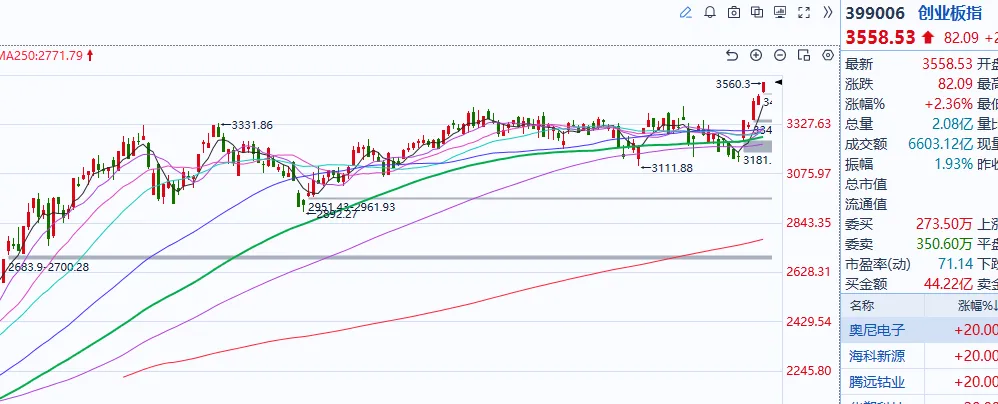Click the 名称 column header
Viewport: 998px width, 404px height.
(862, 305)
